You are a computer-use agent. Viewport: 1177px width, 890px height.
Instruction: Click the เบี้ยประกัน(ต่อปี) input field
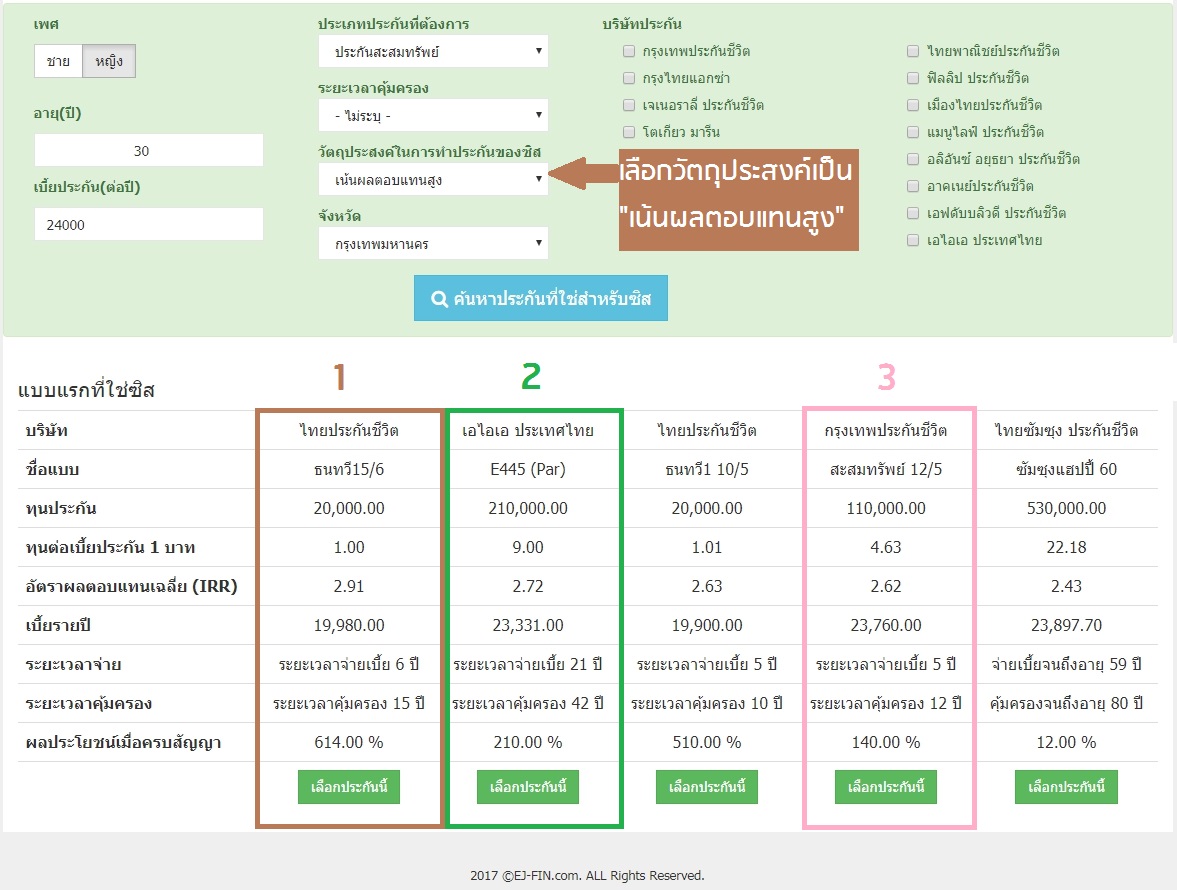(148, 225)
